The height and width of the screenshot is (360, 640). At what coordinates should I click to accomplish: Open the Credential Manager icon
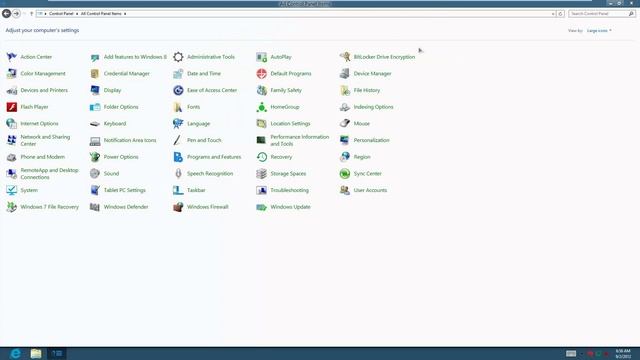[x=95, y=73]
